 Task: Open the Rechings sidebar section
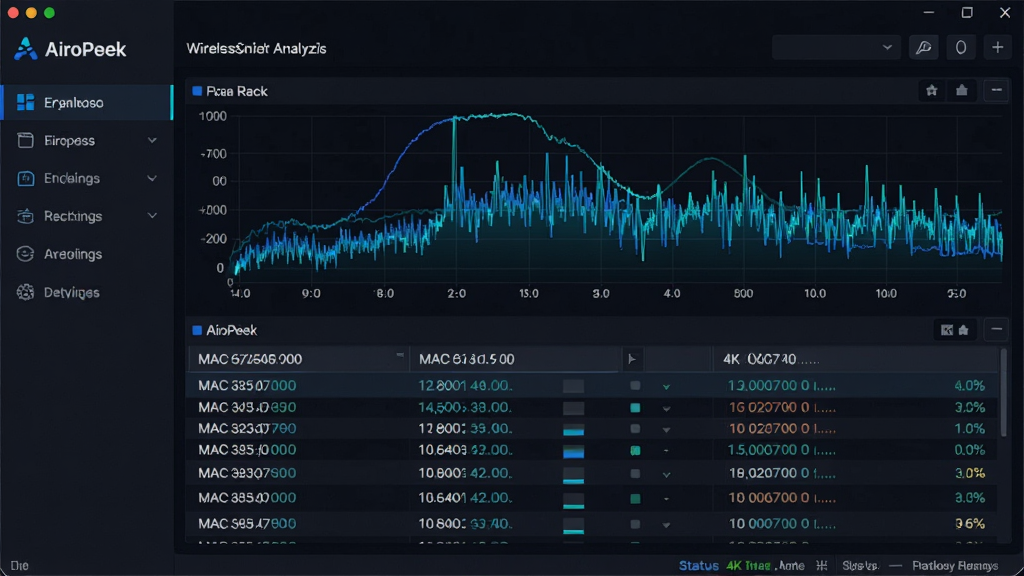[87, 216]
